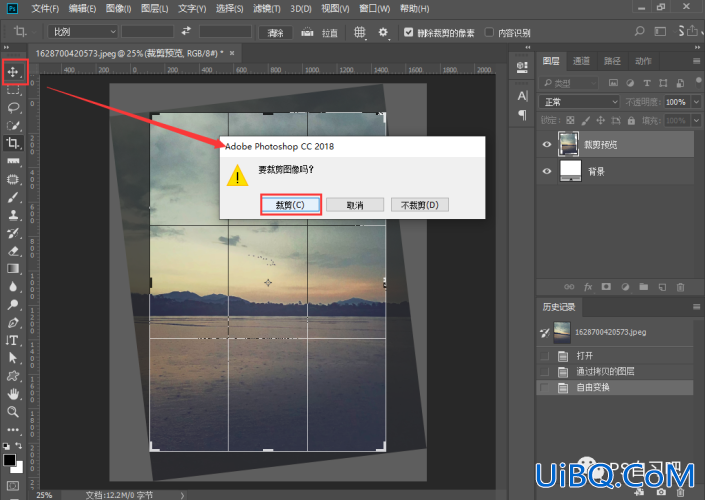
Task: Hide the 背景 layer
Action: coord(547,171)
